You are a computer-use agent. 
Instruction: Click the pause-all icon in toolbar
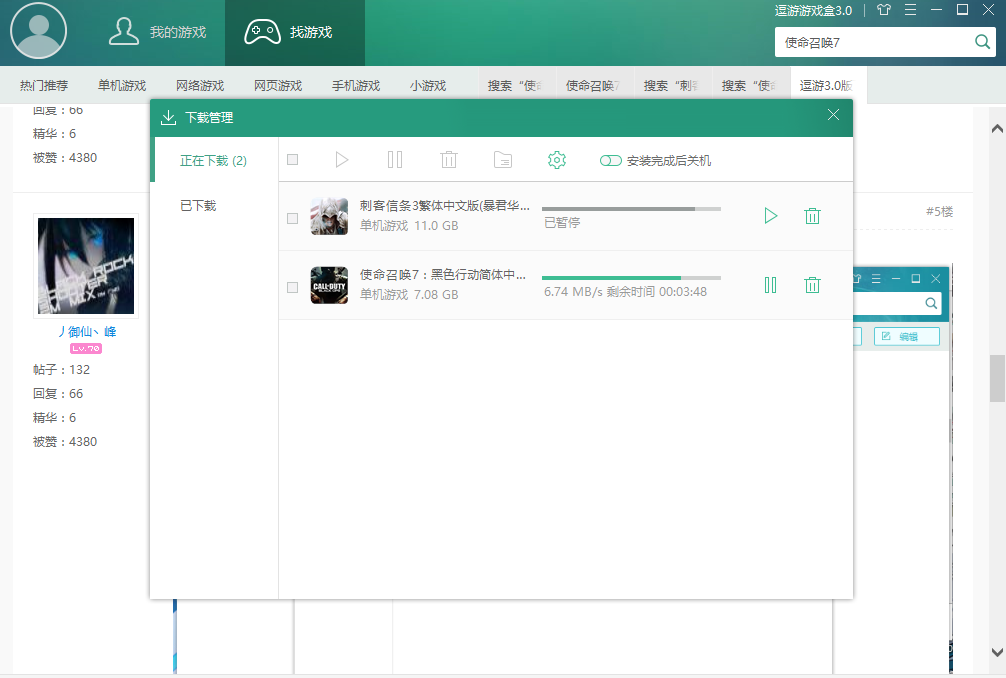click(x=395, y=160)
